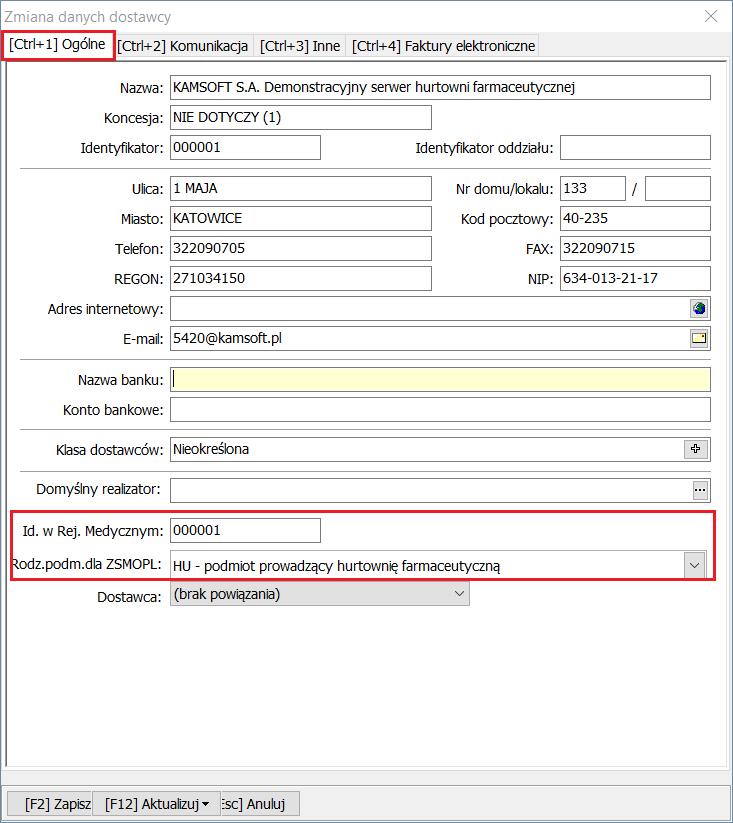Click the FAX field 322090715

[635, 248]
